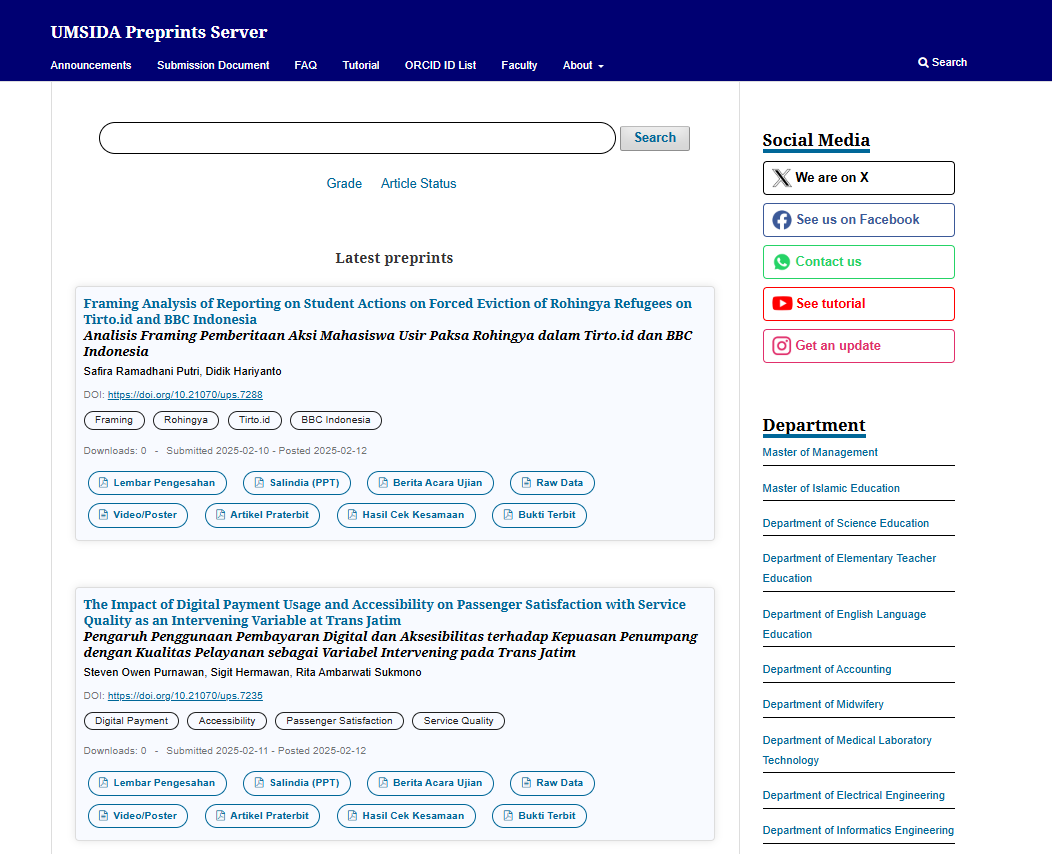Open Raw Data file of first preprint

[552, 483]
